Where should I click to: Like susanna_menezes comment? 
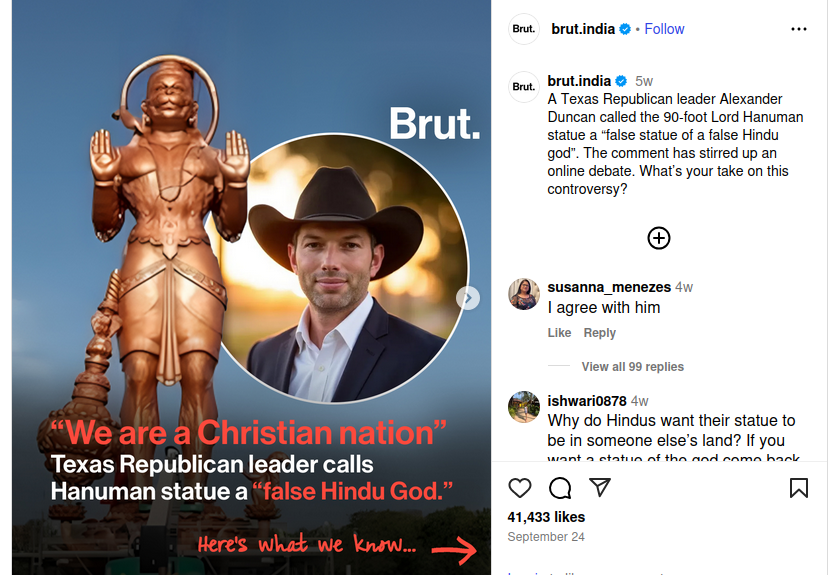(x=559, y=333)
